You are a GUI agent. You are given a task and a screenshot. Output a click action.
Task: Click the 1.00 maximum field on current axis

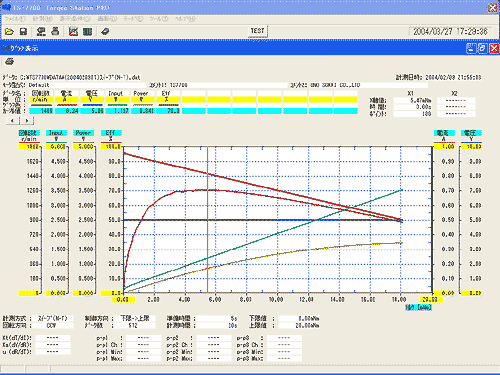tap(444, 147)
